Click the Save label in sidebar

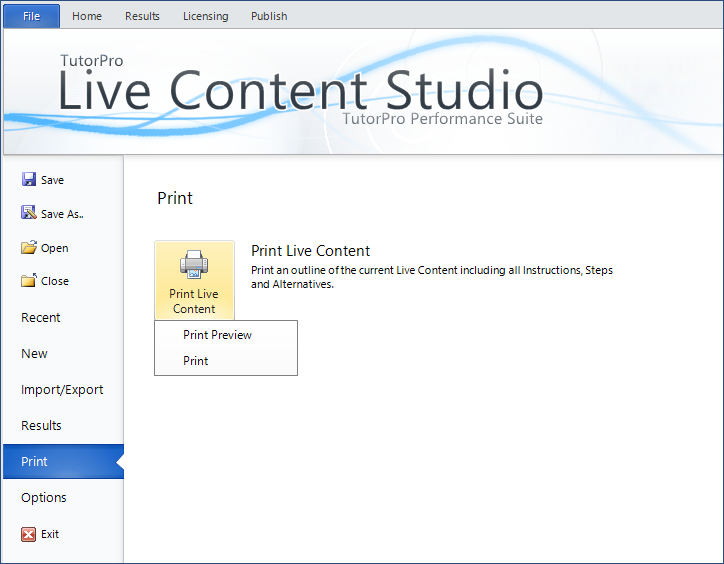(52, 180)
